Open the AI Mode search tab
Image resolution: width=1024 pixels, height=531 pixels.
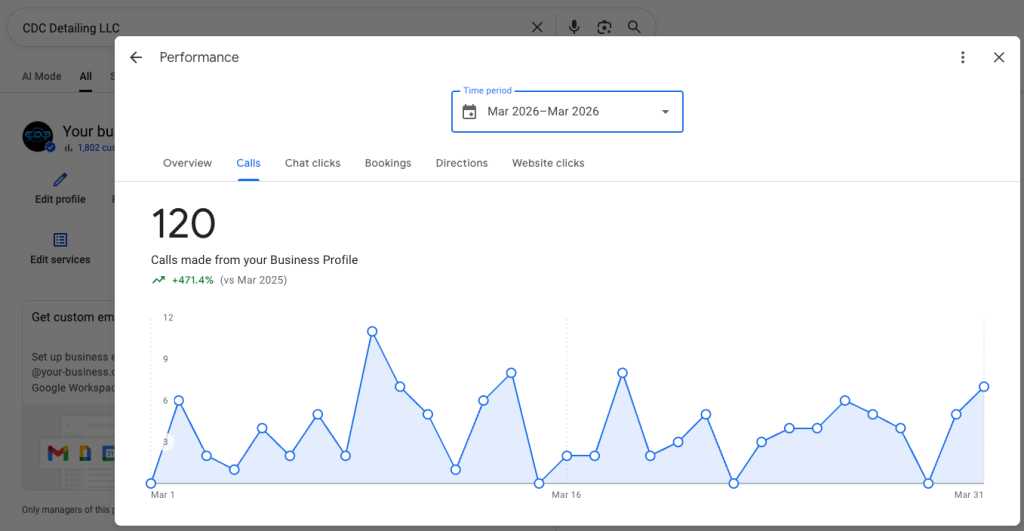tap(42, 76)
